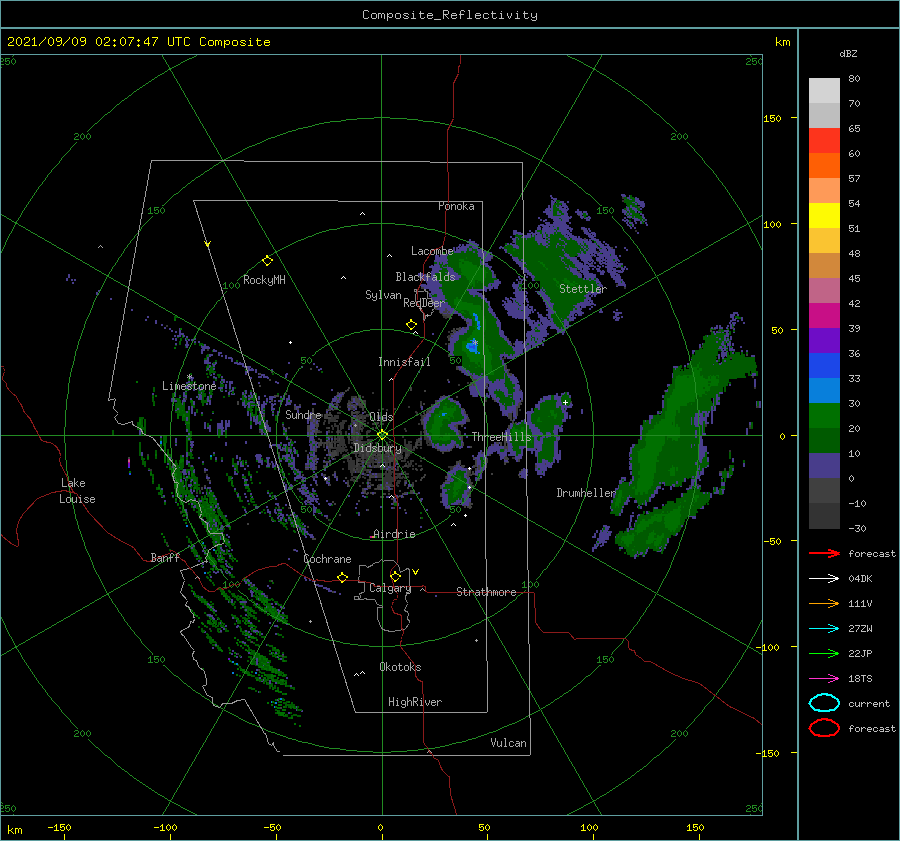Click the Composite_Reflectivity title text

point(450,15)
